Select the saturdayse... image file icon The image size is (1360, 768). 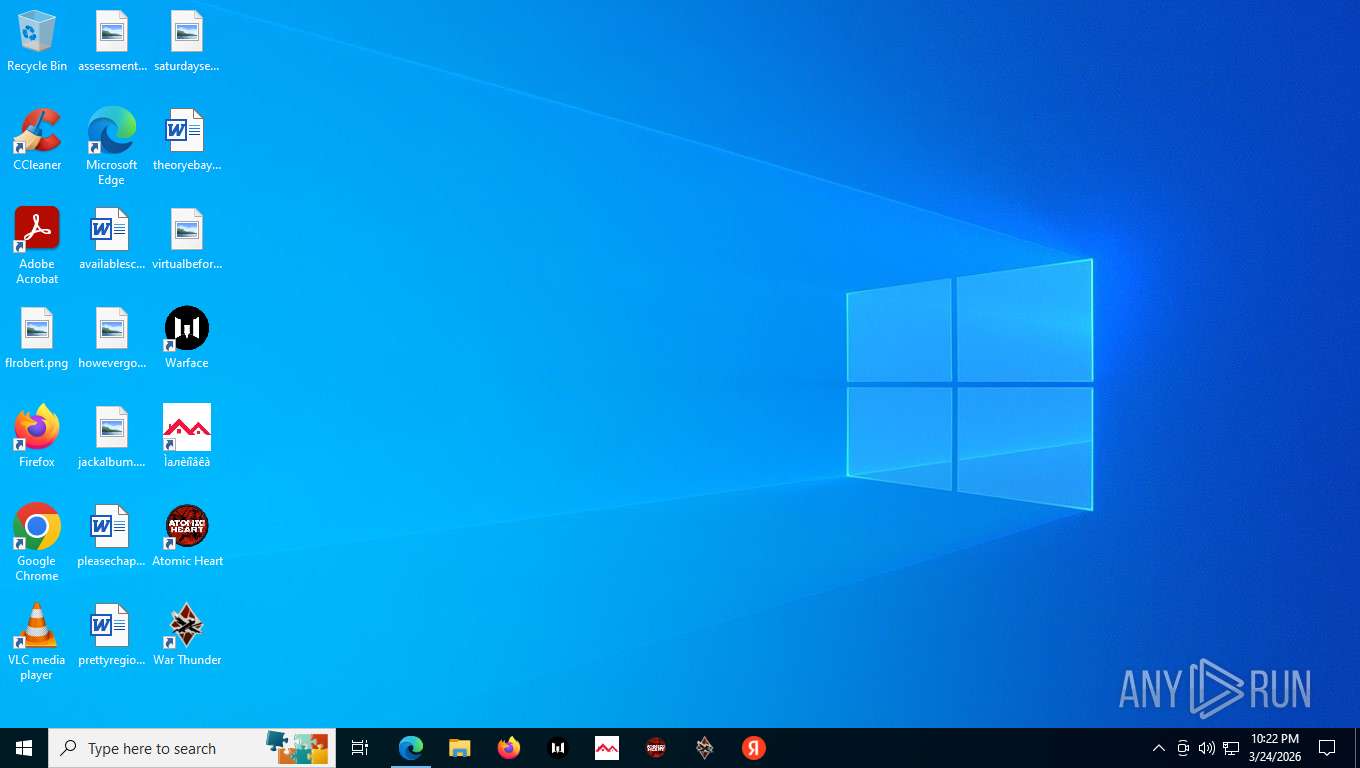pos(187,41)
